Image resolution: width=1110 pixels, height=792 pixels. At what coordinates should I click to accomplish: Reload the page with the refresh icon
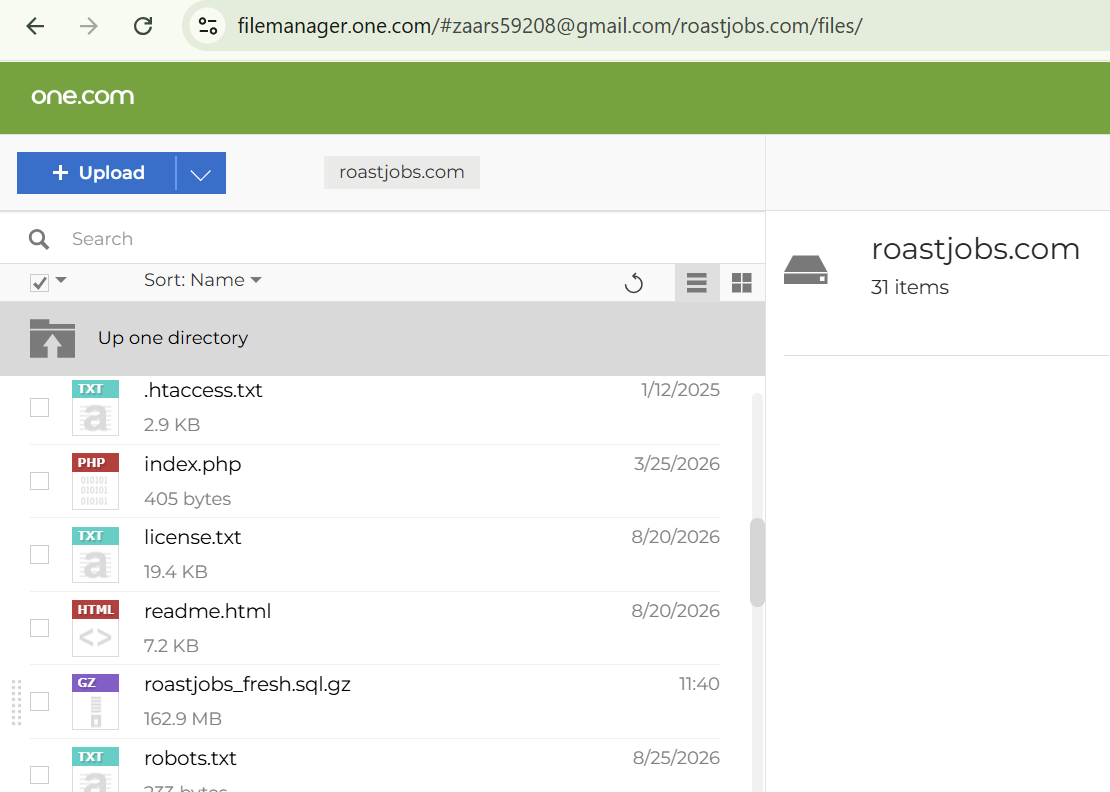[x=143, y=26]
